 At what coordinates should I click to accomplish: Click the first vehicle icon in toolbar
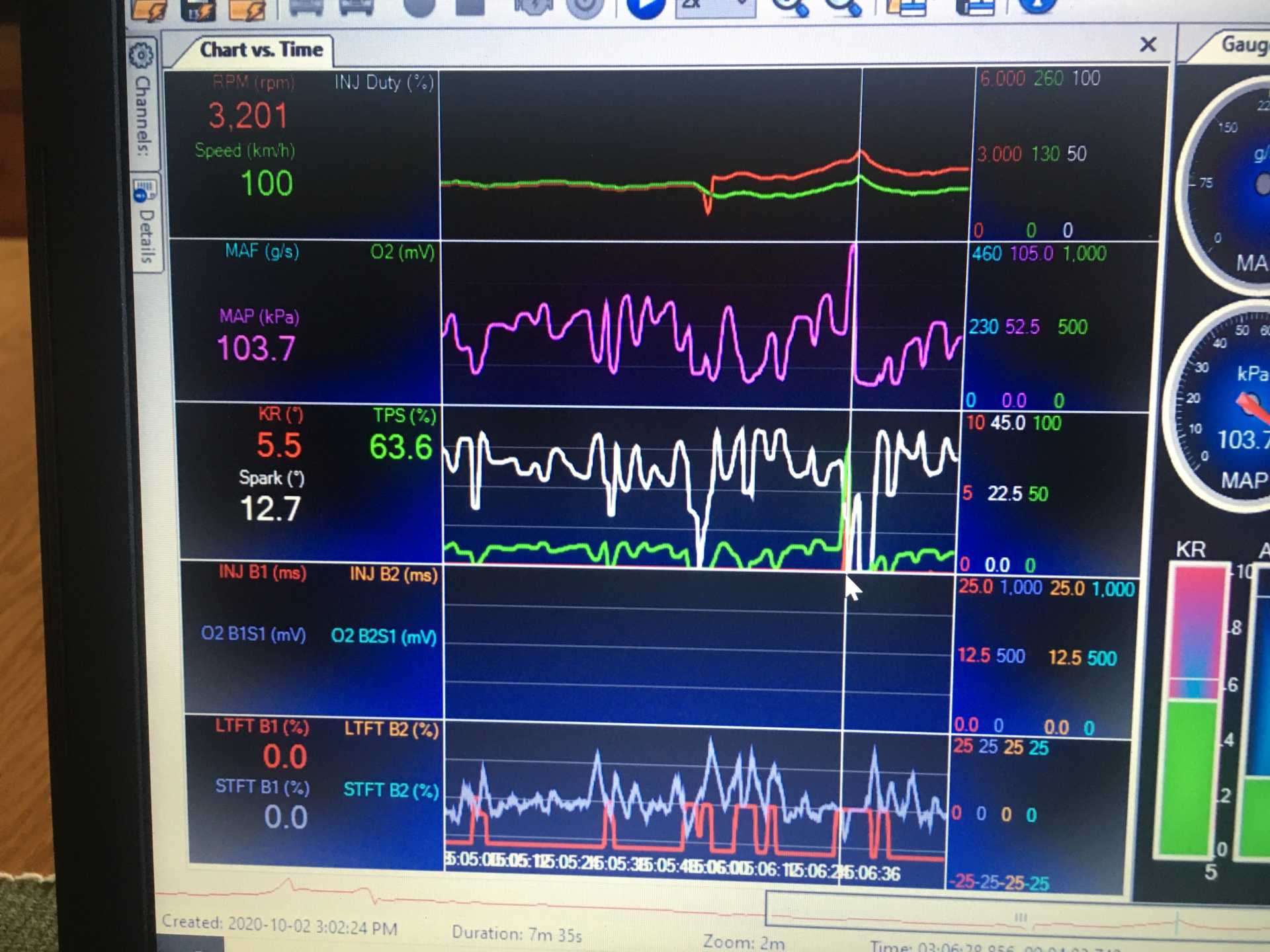pos(306,7)
